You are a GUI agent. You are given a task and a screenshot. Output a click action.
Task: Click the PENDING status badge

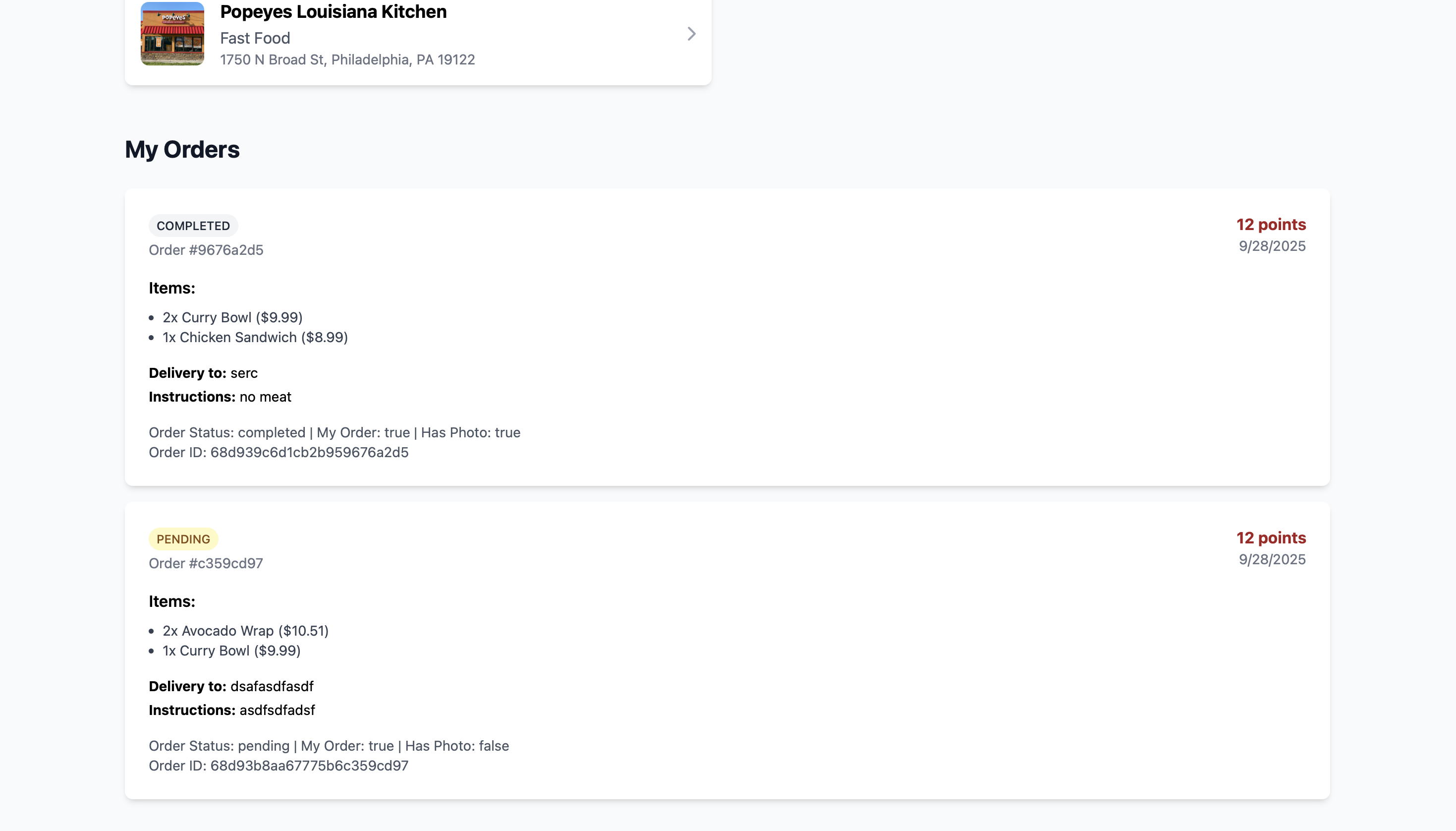coord(183,539)
